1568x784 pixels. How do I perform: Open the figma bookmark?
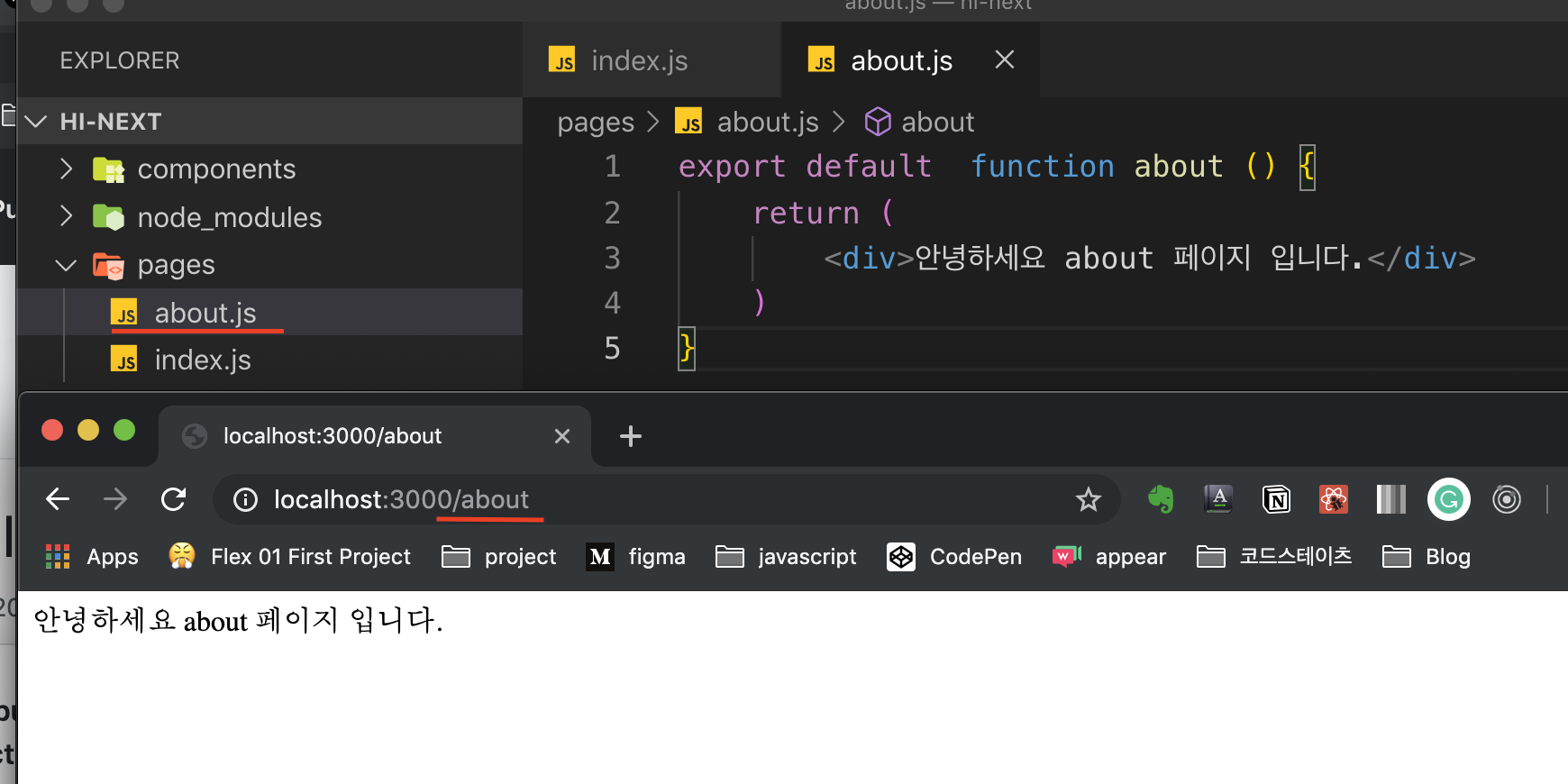click(636, 557)
